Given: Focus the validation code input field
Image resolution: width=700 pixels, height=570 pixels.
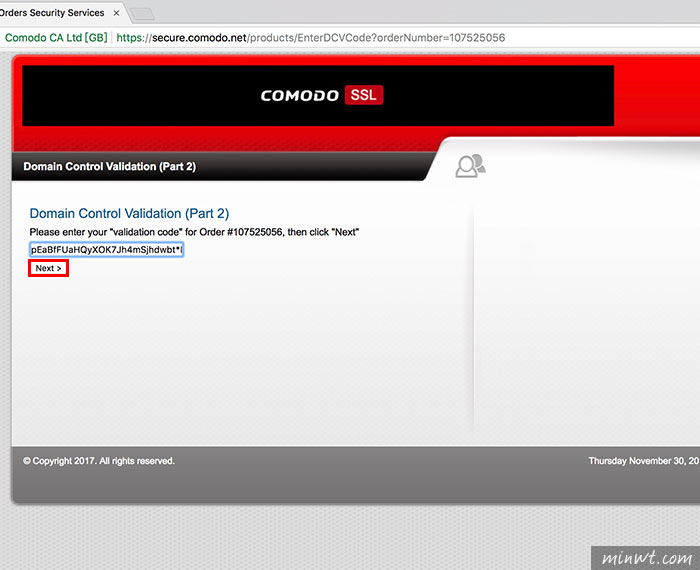Looking at the screenshot, I should (x=106, y=250).
